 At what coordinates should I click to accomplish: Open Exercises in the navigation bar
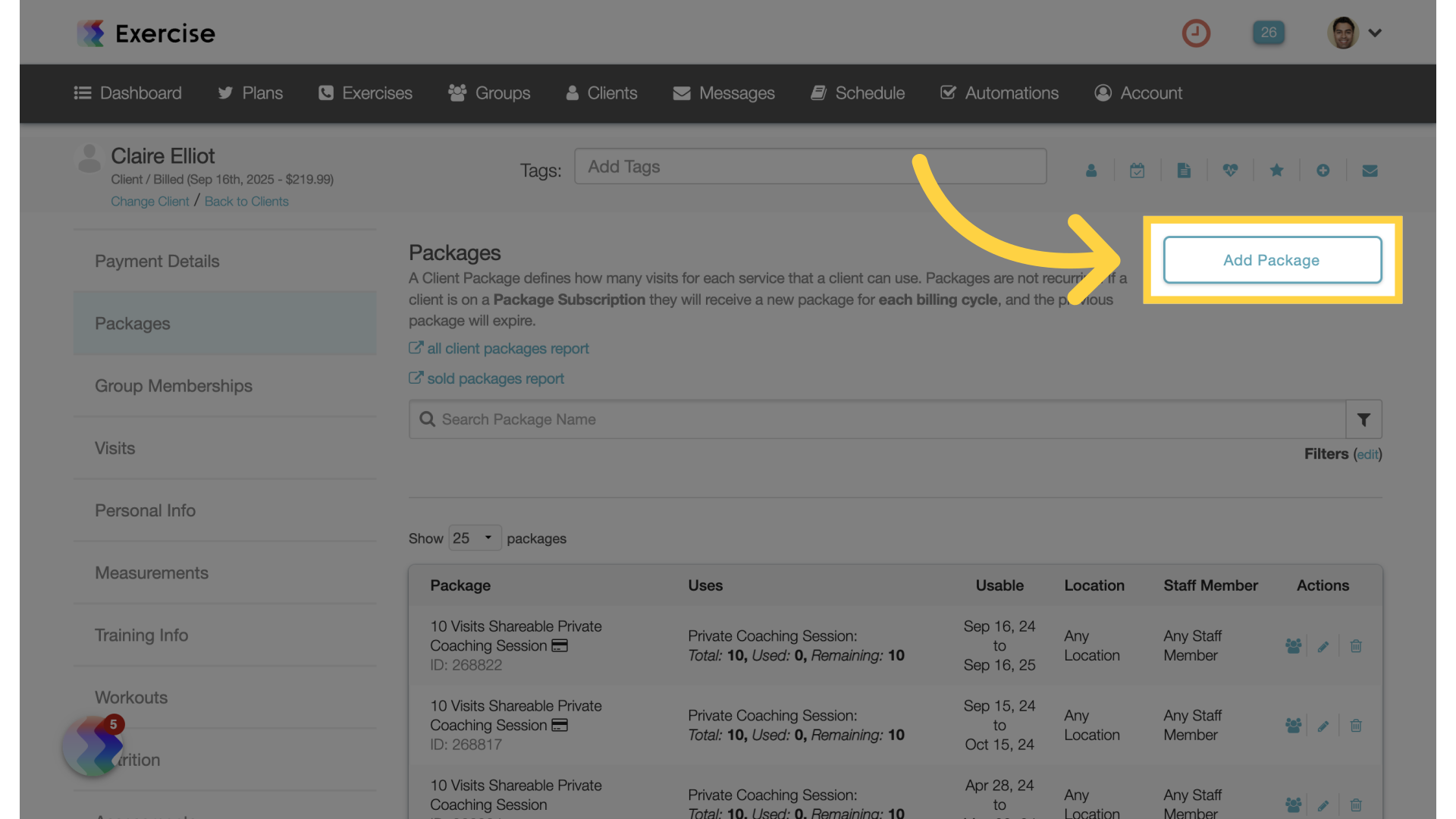click(366, 93)
